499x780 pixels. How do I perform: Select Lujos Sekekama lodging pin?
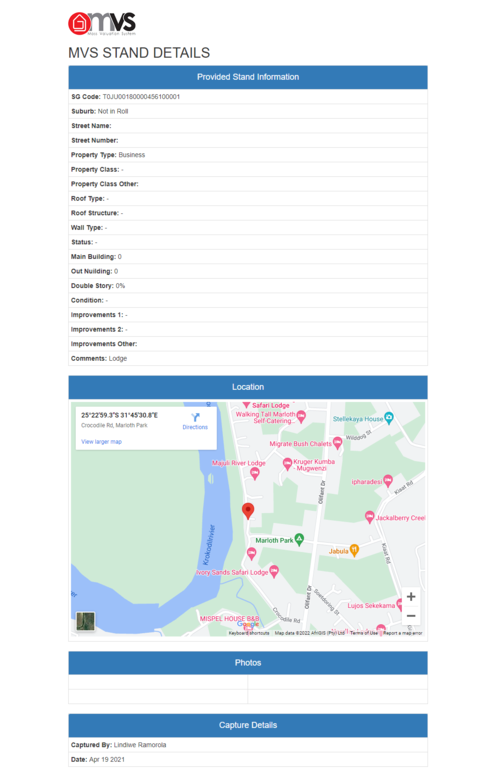click(x=399, y=605)
